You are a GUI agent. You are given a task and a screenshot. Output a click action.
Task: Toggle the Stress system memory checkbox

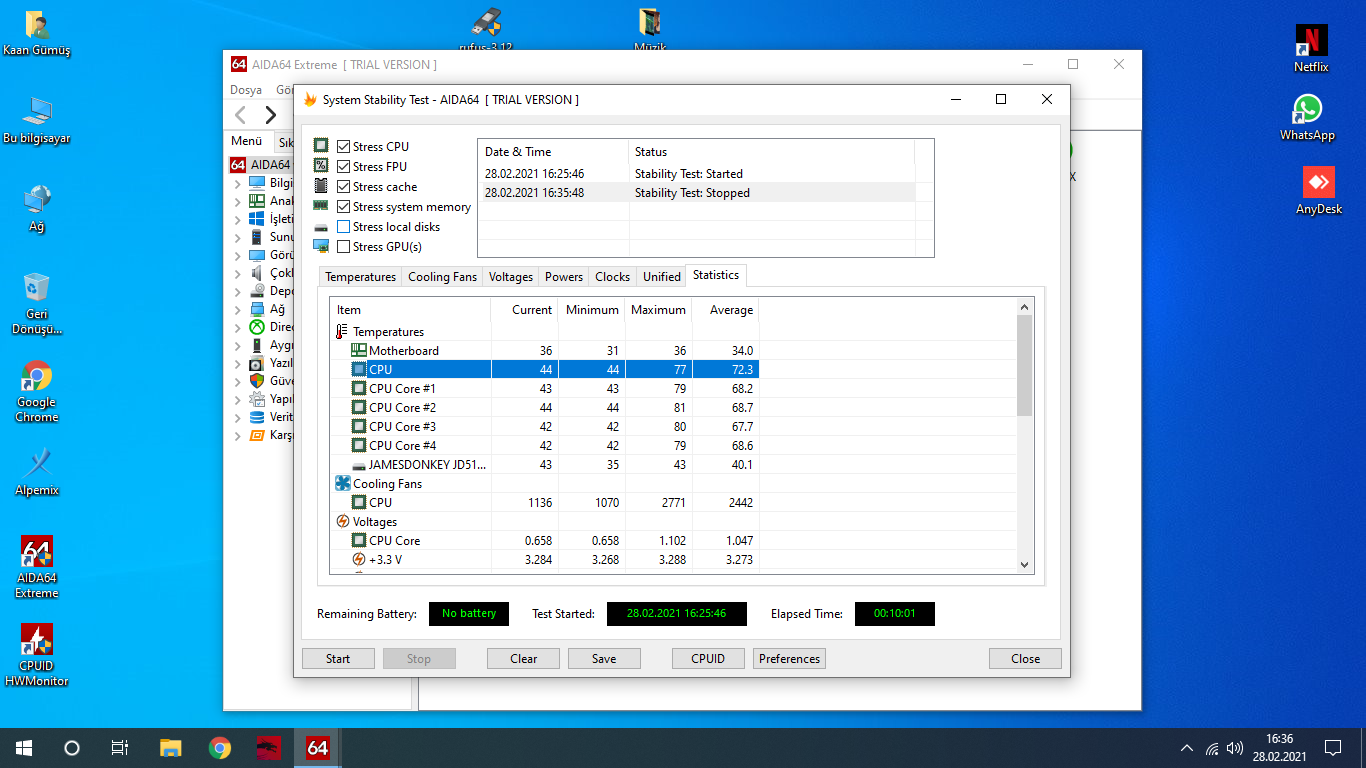pos(344,207)
